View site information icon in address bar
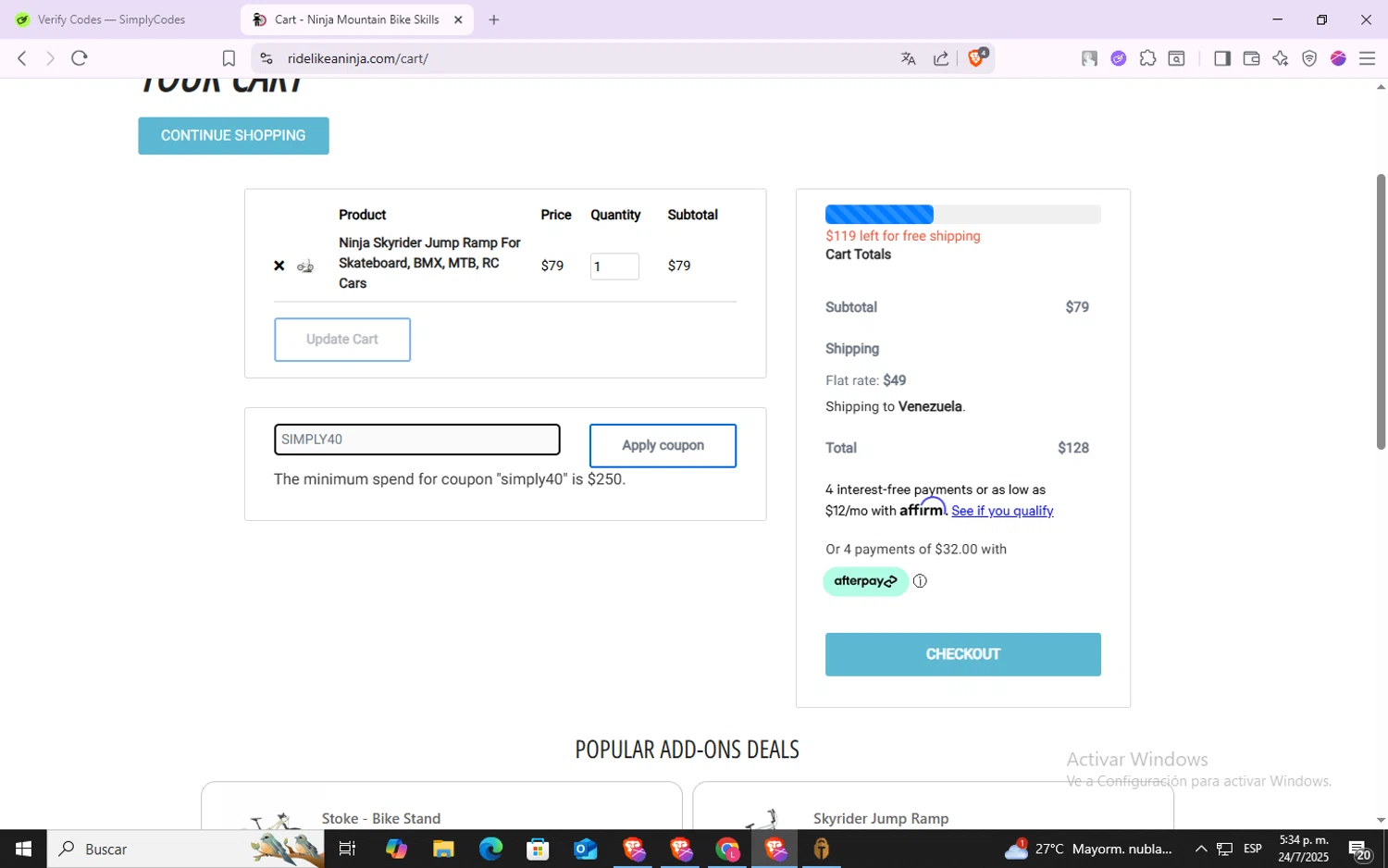1388x868 pixels. tap(266, 58)
